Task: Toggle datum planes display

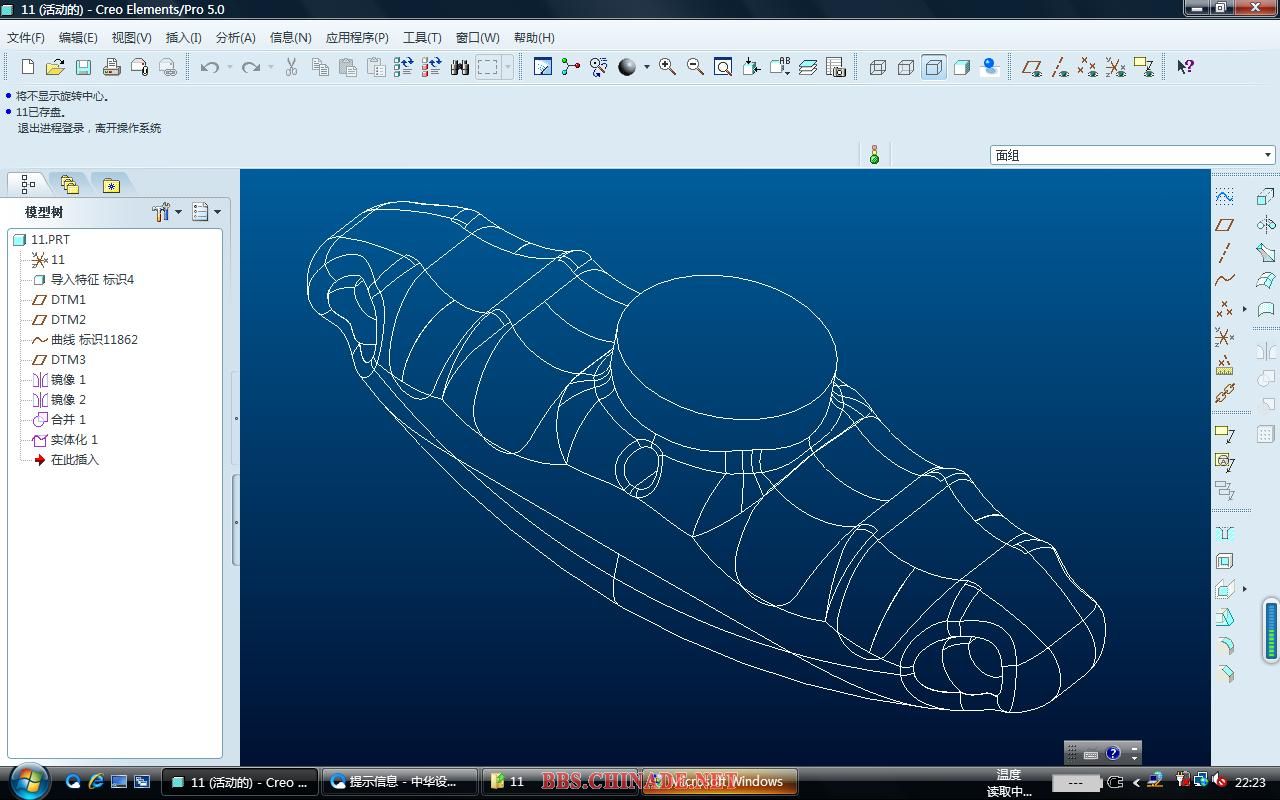Action: [x=1031, y=67]
